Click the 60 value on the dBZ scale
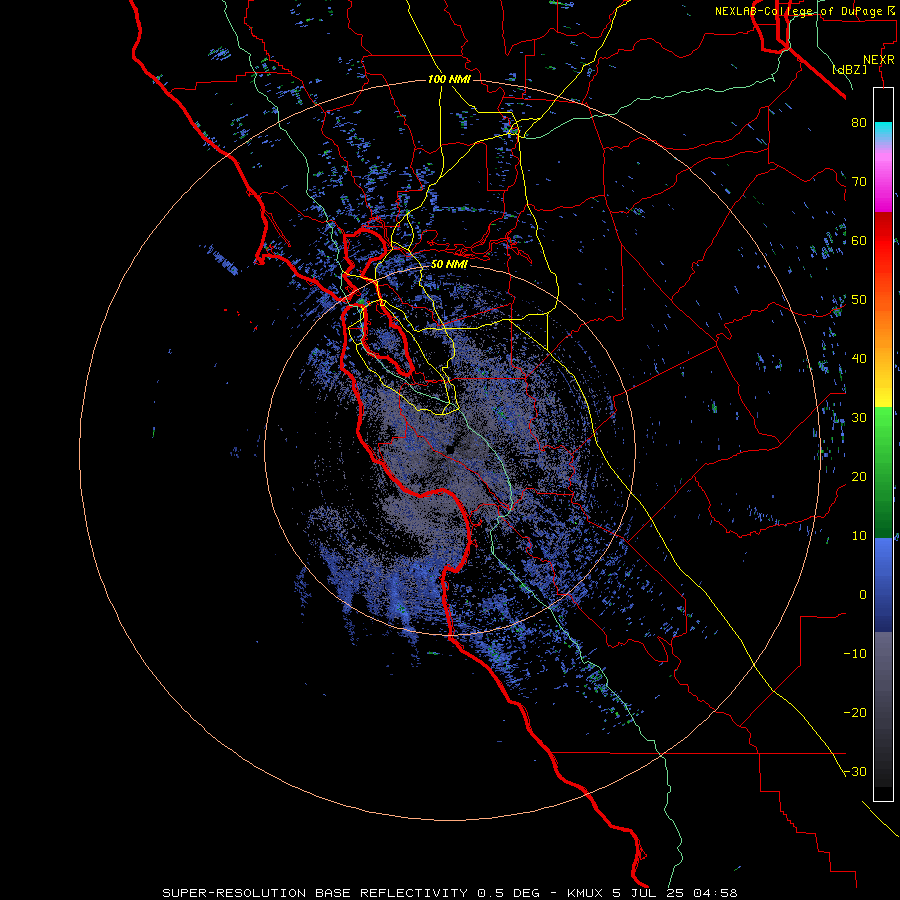 [859, 241]
